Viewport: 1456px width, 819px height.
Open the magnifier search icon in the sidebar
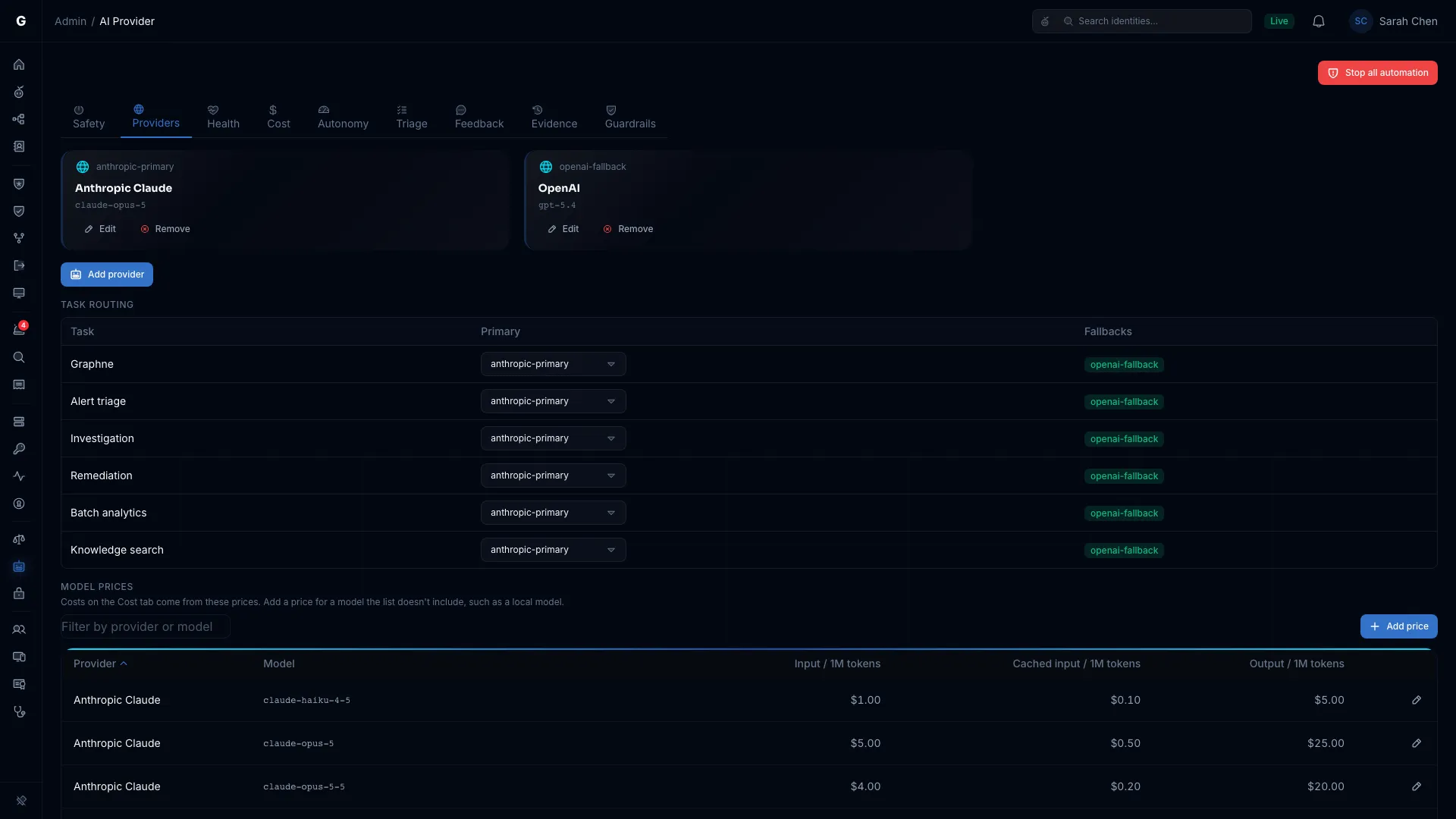pos(19,357)
